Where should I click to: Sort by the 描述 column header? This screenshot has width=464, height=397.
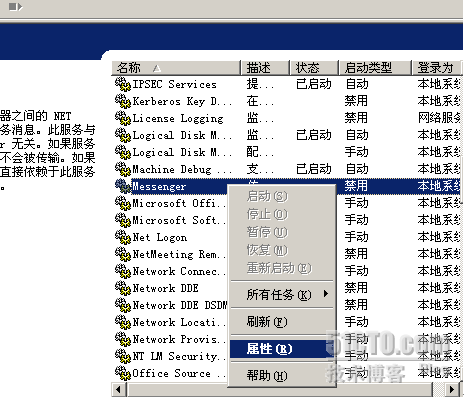coord(265,68)
